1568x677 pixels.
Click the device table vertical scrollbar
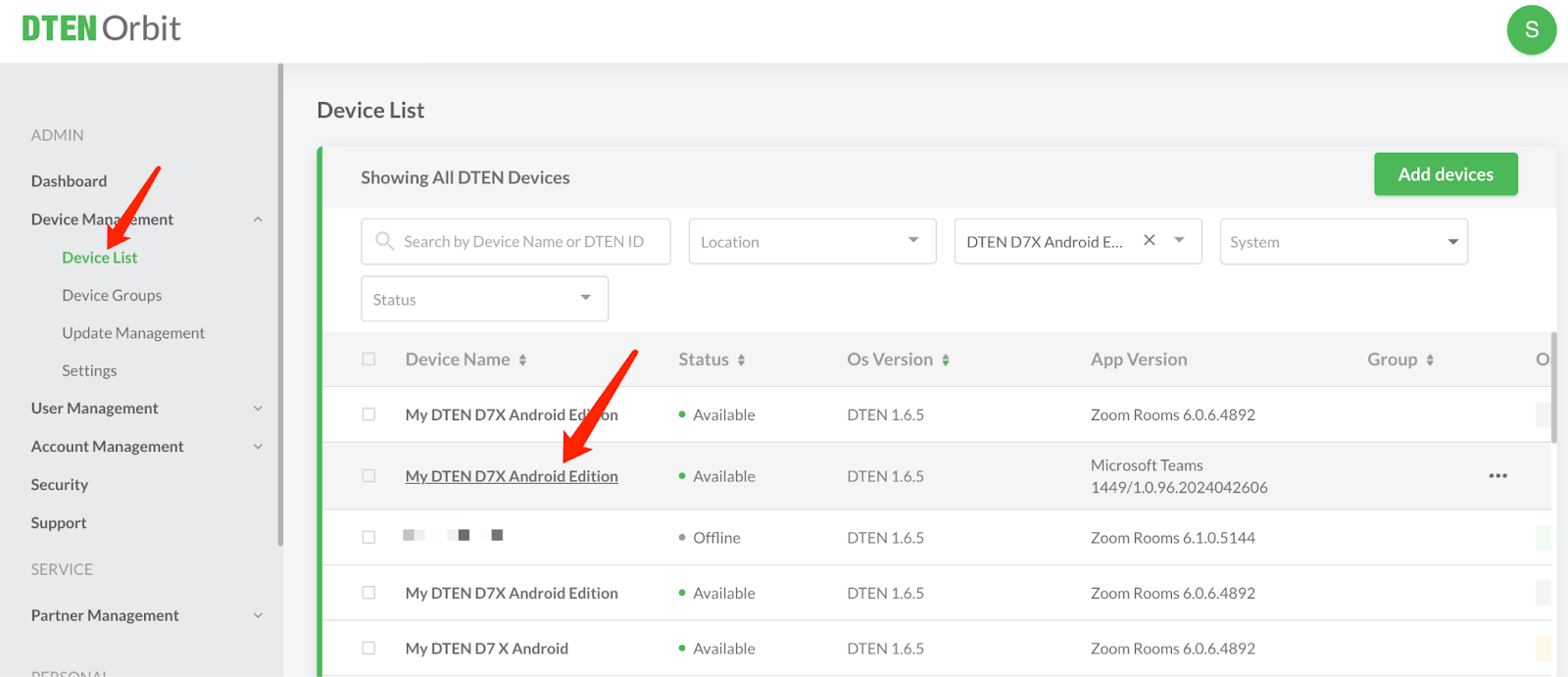[1554, 387]
